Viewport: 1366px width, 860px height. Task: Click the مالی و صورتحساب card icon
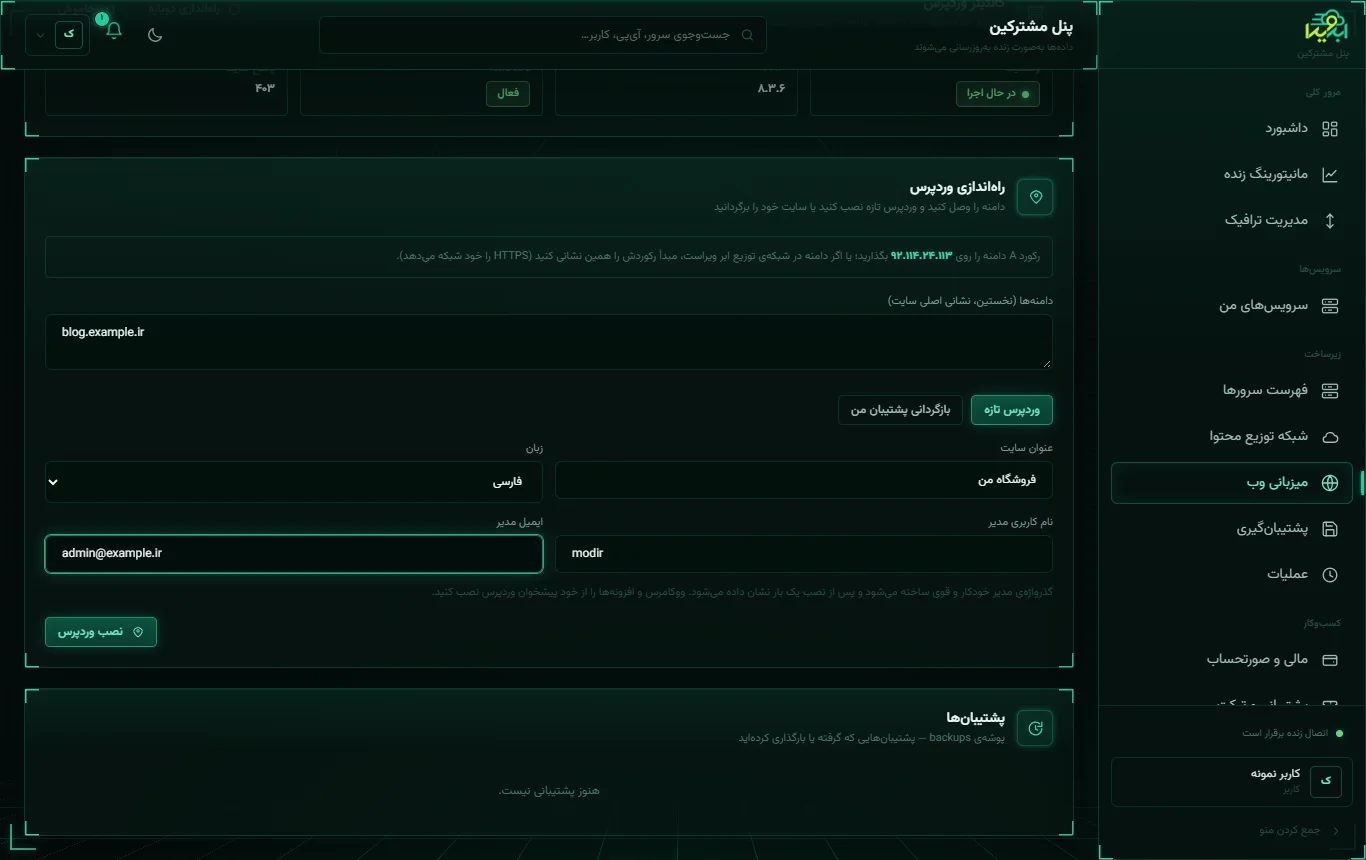(1329, 660)
